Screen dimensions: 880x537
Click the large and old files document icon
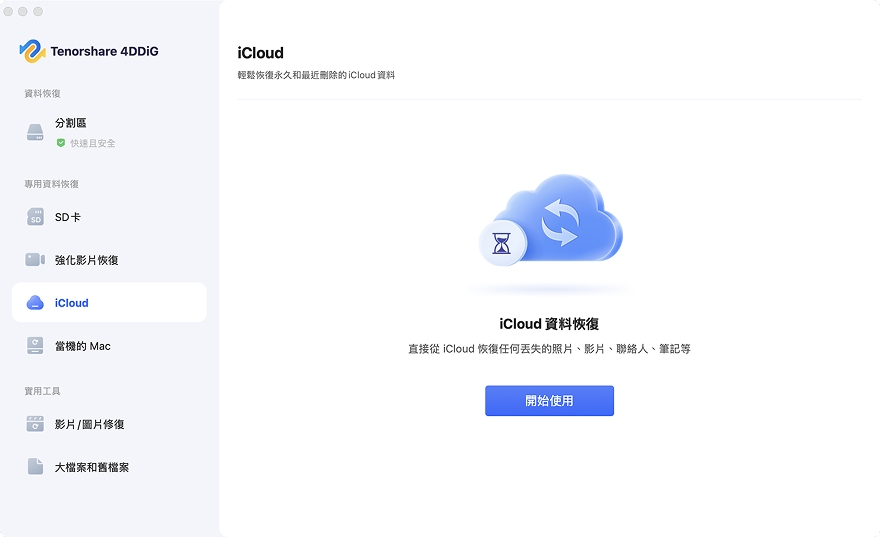(35, 466)
